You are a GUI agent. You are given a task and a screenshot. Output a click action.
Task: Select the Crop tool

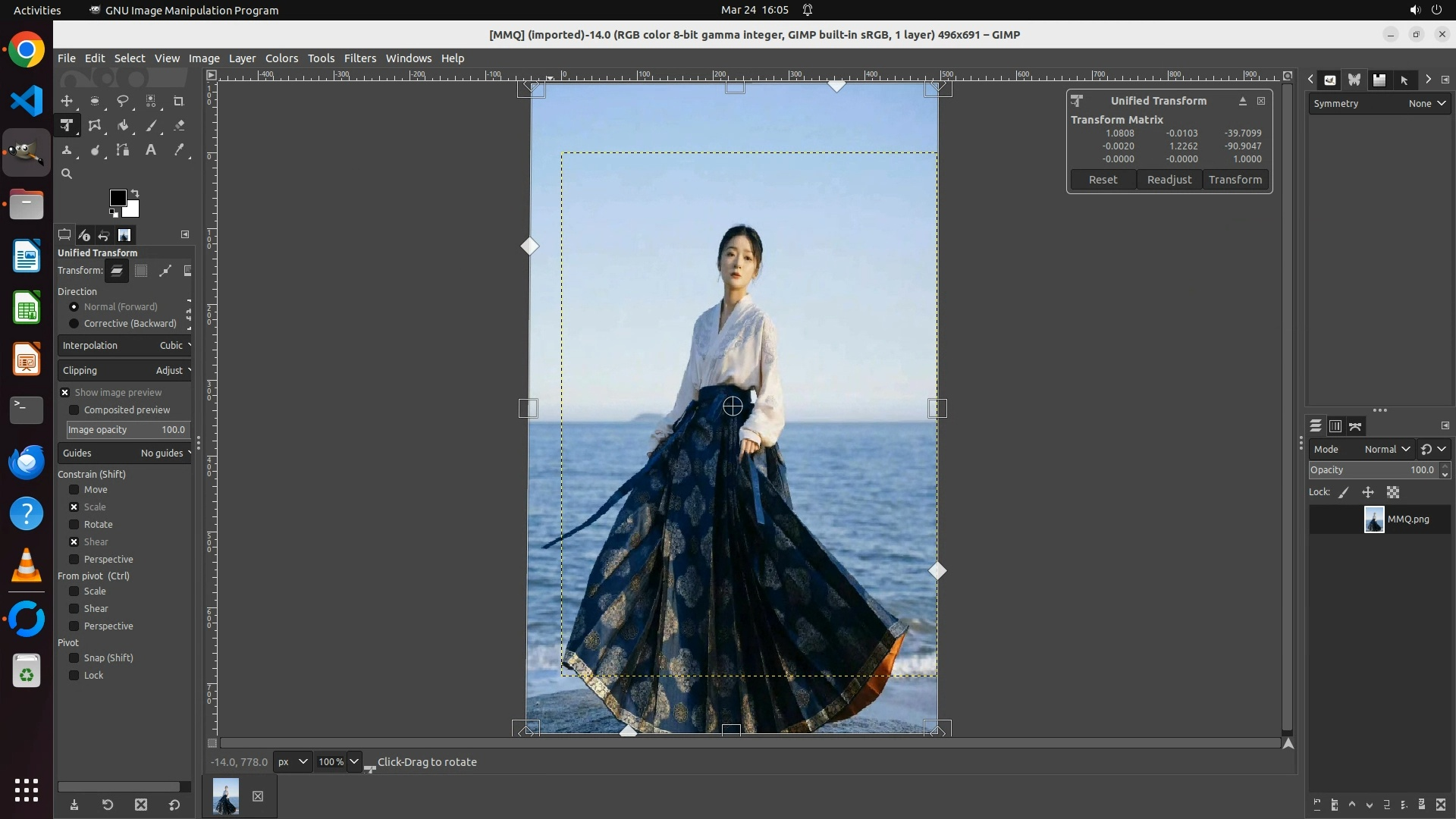(179, 101)
